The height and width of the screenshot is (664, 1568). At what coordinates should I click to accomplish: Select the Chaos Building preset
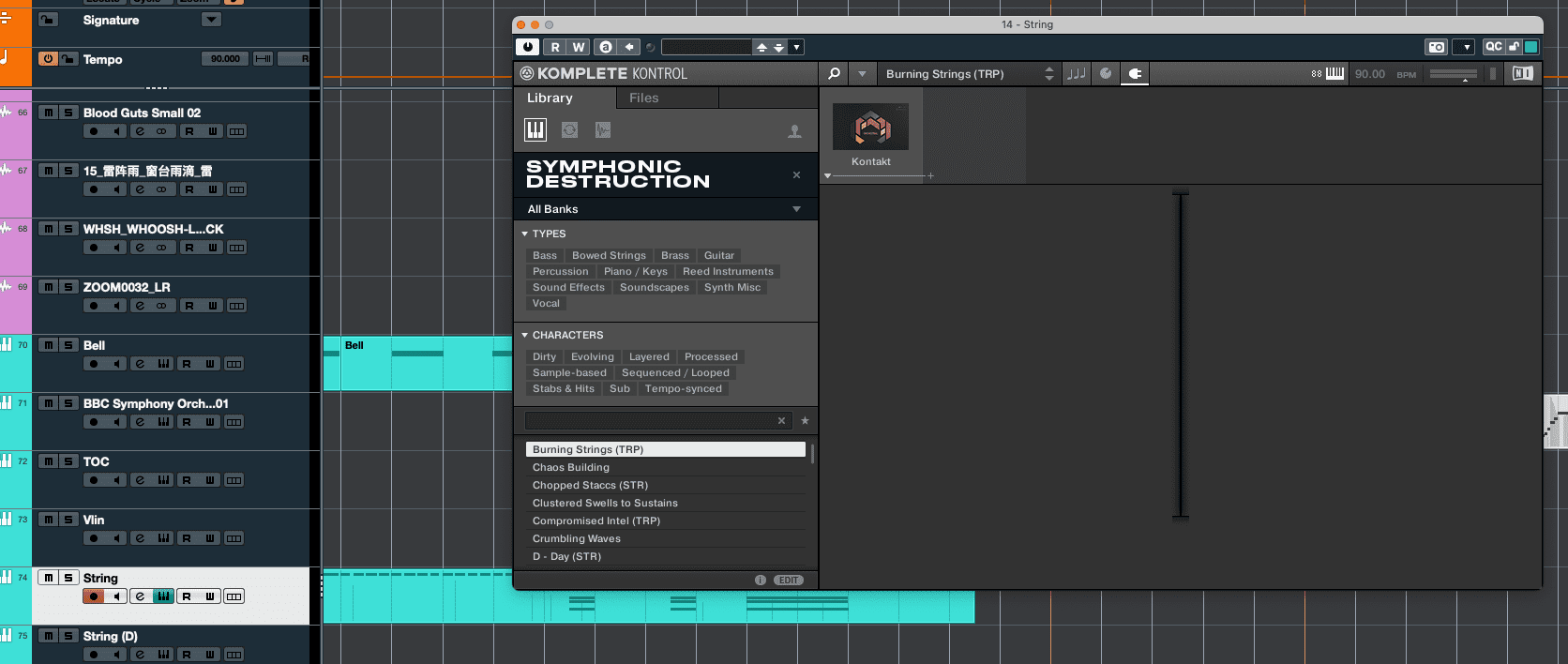[x=571, y=467]
